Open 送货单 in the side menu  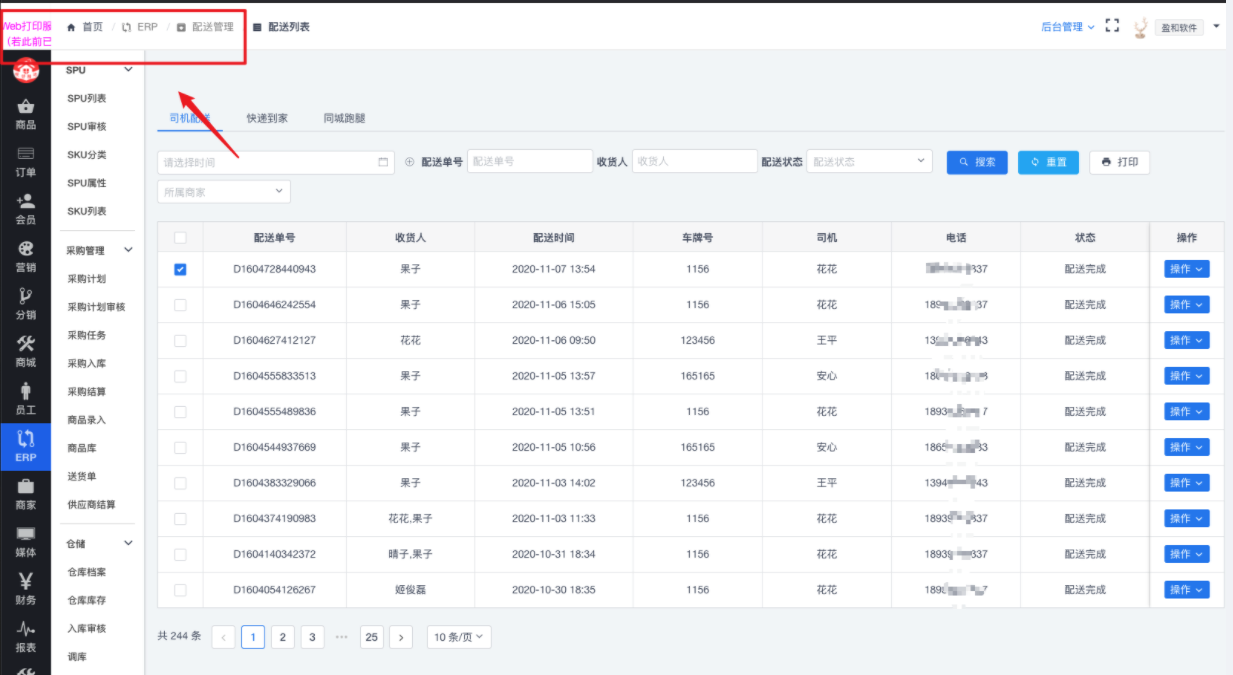coord(81,476)
